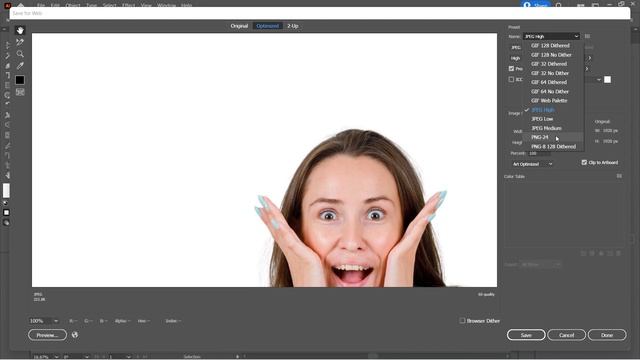The width and height of the screenshot is (640, 360).
Task: Switch to the 2-Up tab
Action: (x=293, y=26)
